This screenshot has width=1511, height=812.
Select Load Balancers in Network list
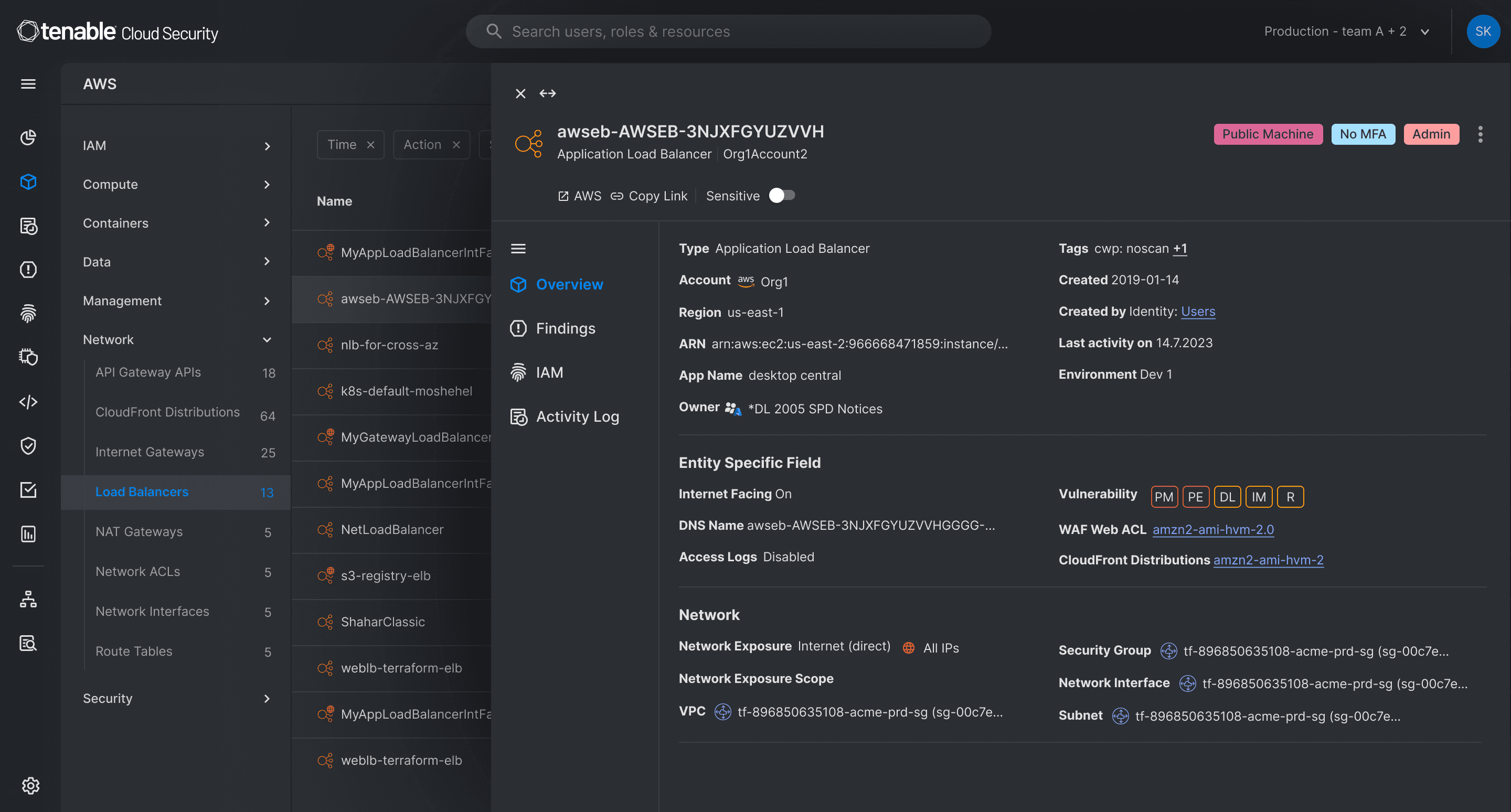click(176, 492)
